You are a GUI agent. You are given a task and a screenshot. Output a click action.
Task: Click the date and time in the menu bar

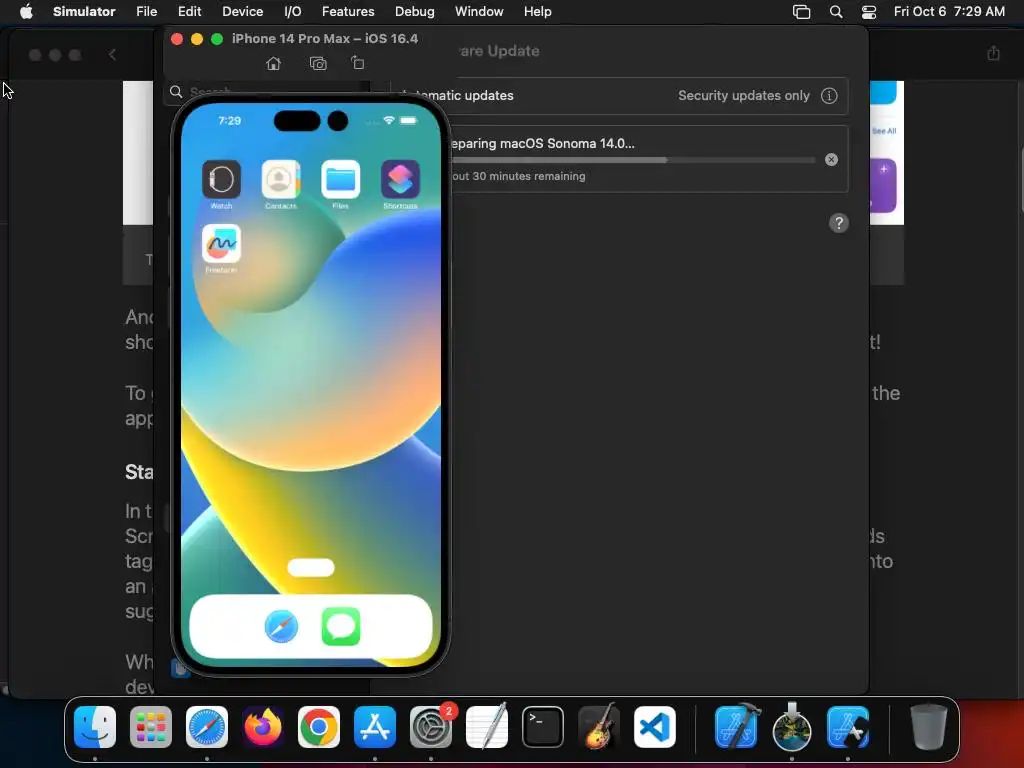[x=949, y=12]
